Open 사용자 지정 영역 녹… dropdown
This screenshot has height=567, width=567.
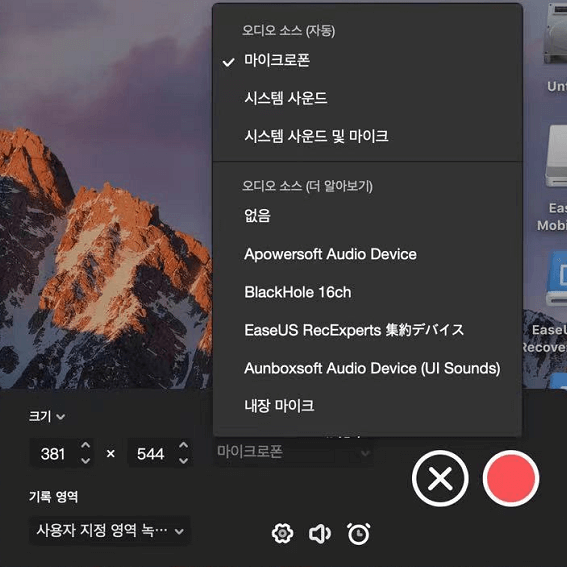[x=110, y=531]
